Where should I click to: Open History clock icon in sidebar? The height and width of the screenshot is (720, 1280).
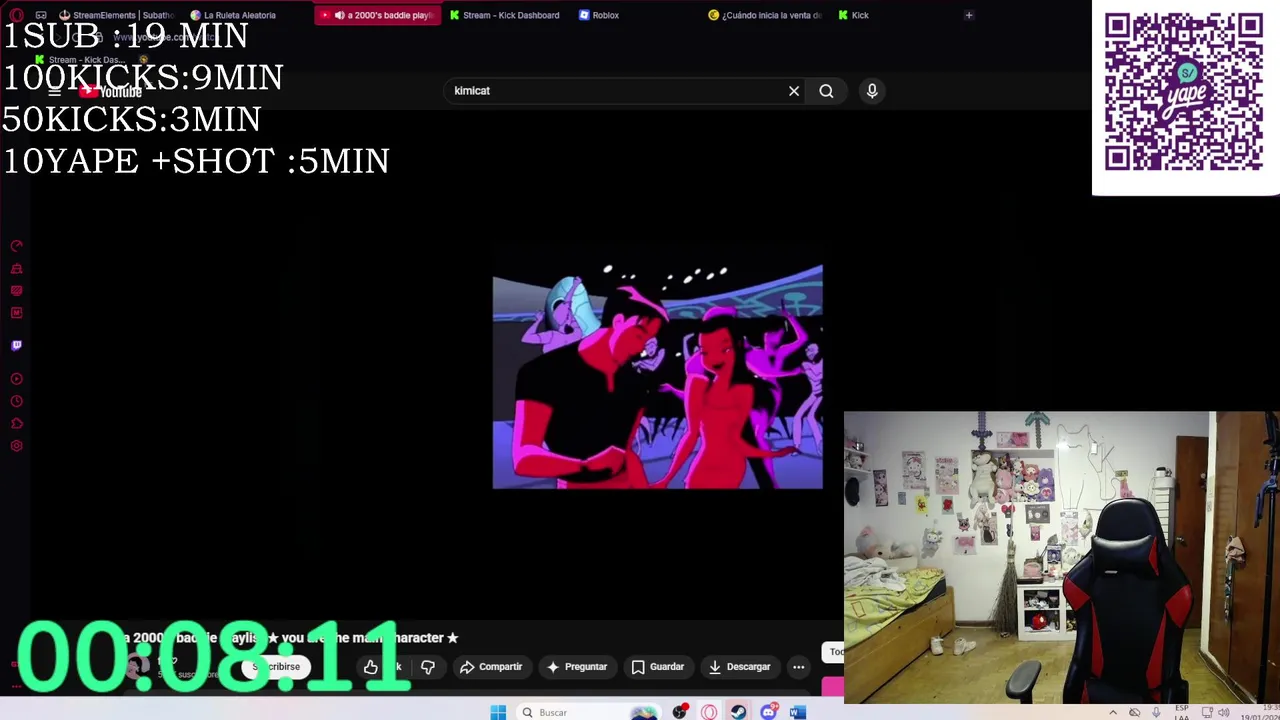point(16,401)
